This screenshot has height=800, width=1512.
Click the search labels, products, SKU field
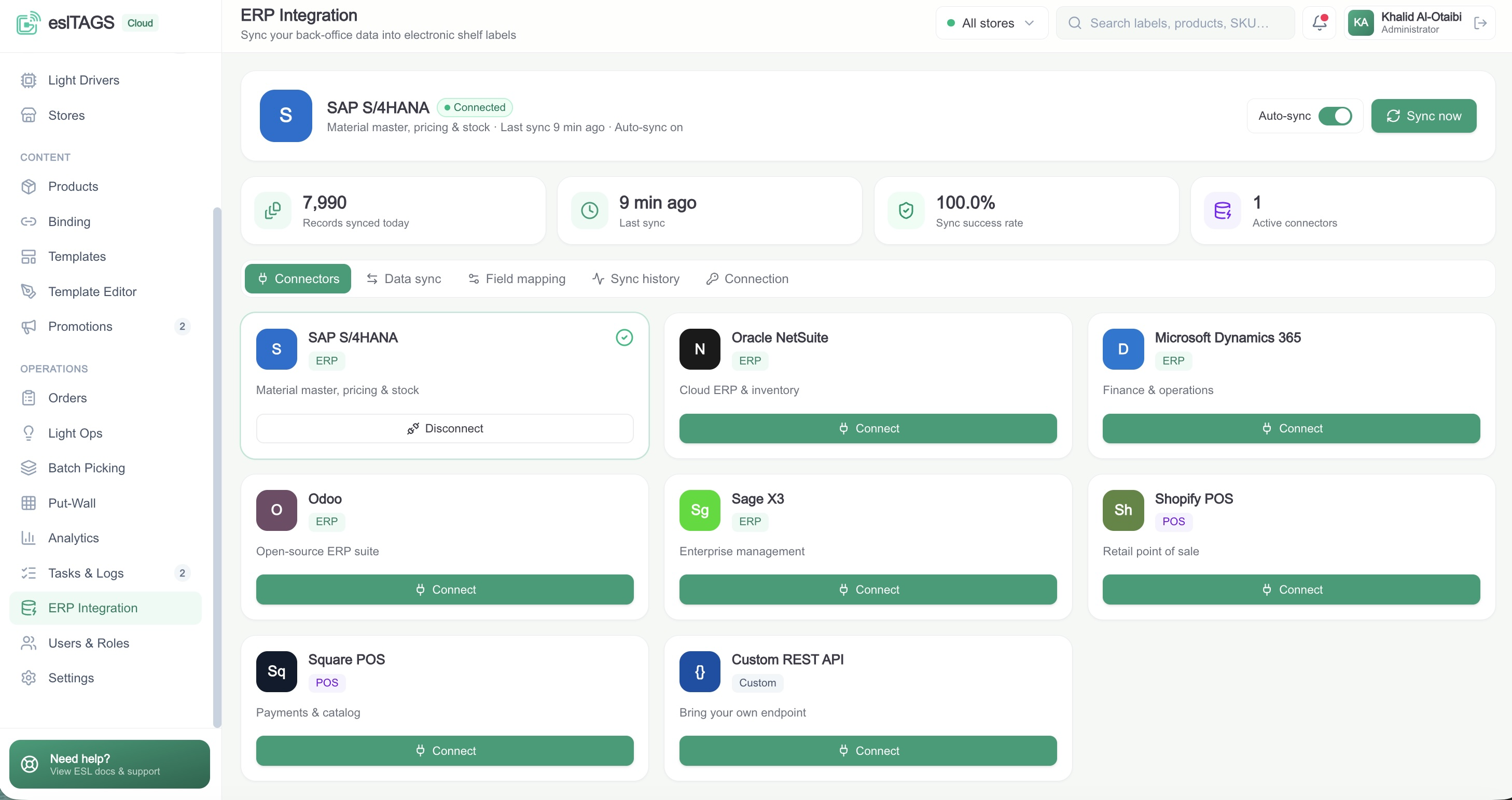pos(1176,23)
